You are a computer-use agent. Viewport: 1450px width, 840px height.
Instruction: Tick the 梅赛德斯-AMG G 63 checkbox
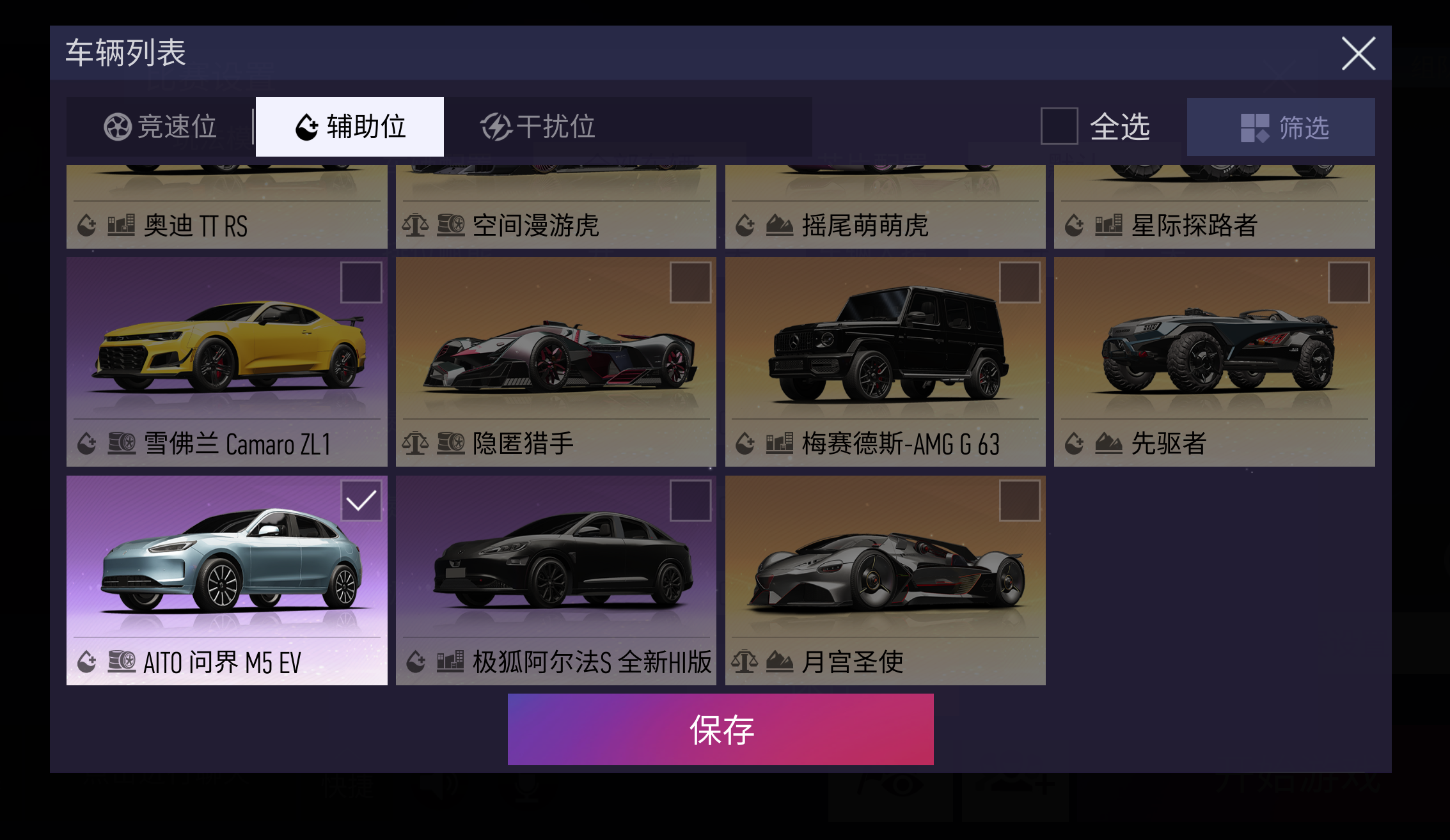pos(1020,282)
